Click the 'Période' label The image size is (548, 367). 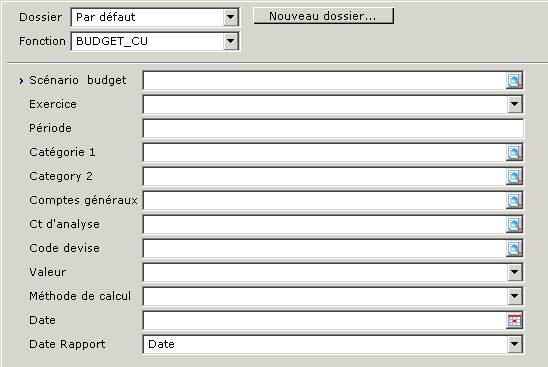(x=50, y=128)
